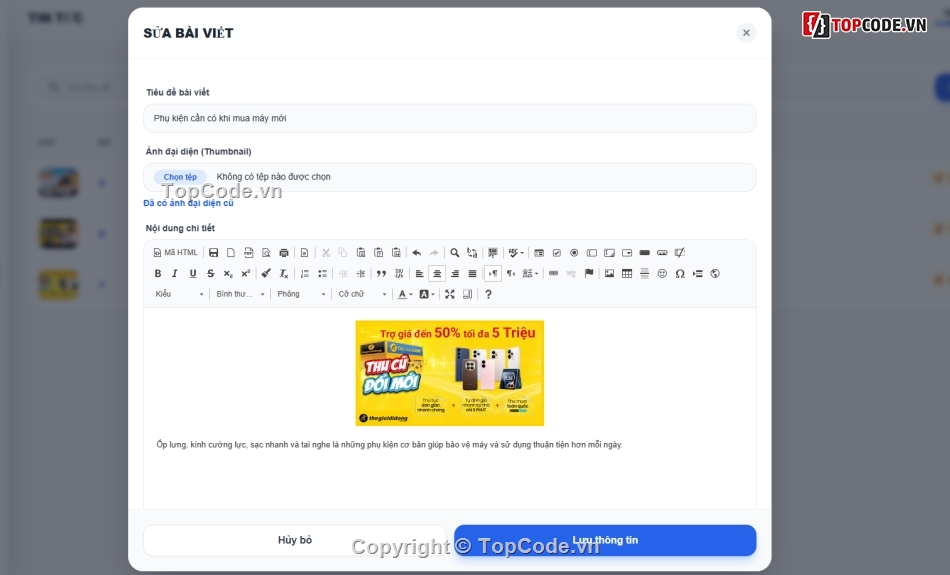Open the background color picker
950x575 pixels.
(x=427, y=294)
